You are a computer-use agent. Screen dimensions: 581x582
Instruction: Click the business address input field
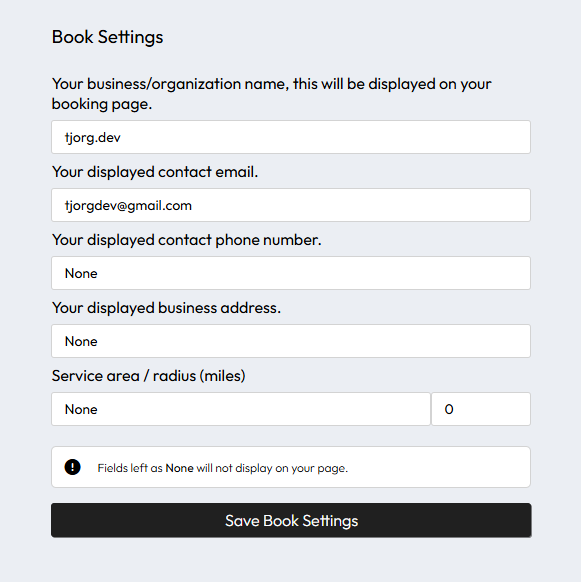(x=291, y=341)
